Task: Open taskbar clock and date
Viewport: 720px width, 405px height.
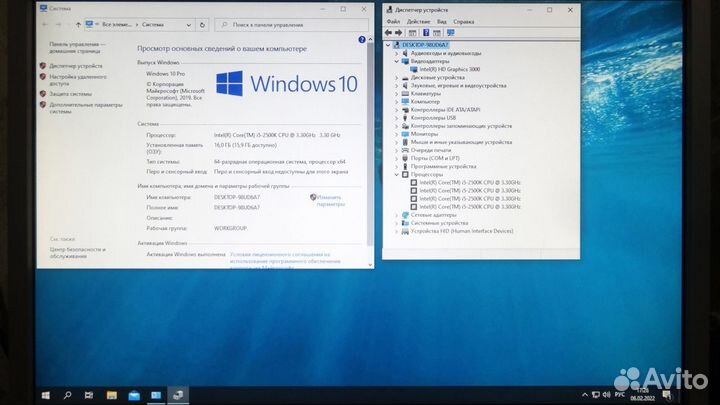Action: (x=642, y=394)
